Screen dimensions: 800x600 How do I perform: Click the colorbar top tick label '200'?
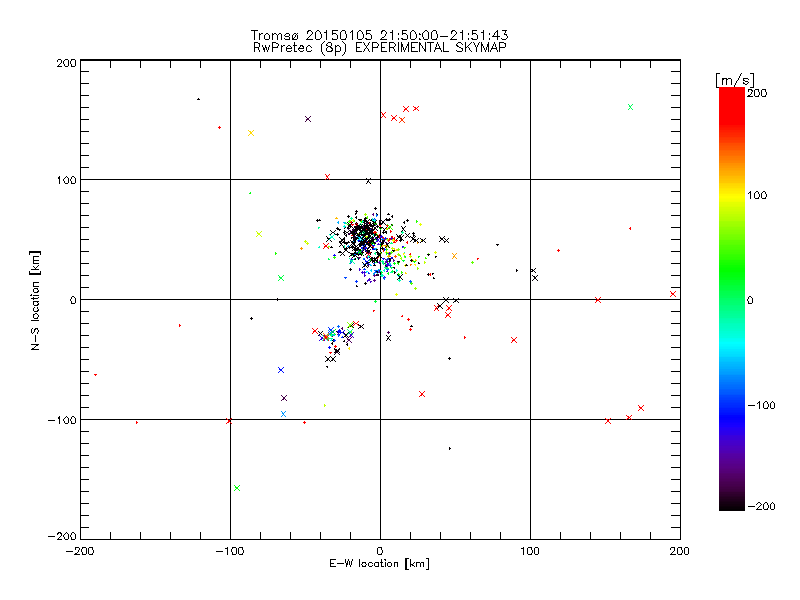click(757, 93)
